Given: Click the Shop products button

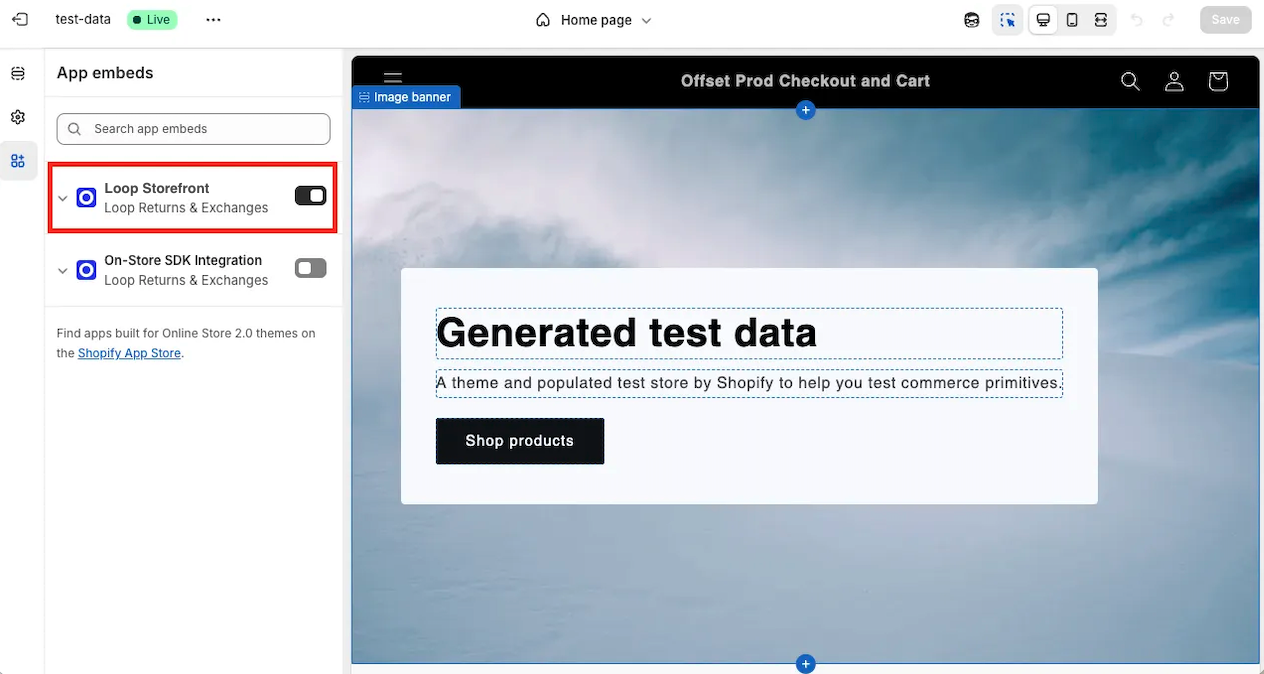Looking at the screenshot, I should pyautogui.click(x=520, y=441).
